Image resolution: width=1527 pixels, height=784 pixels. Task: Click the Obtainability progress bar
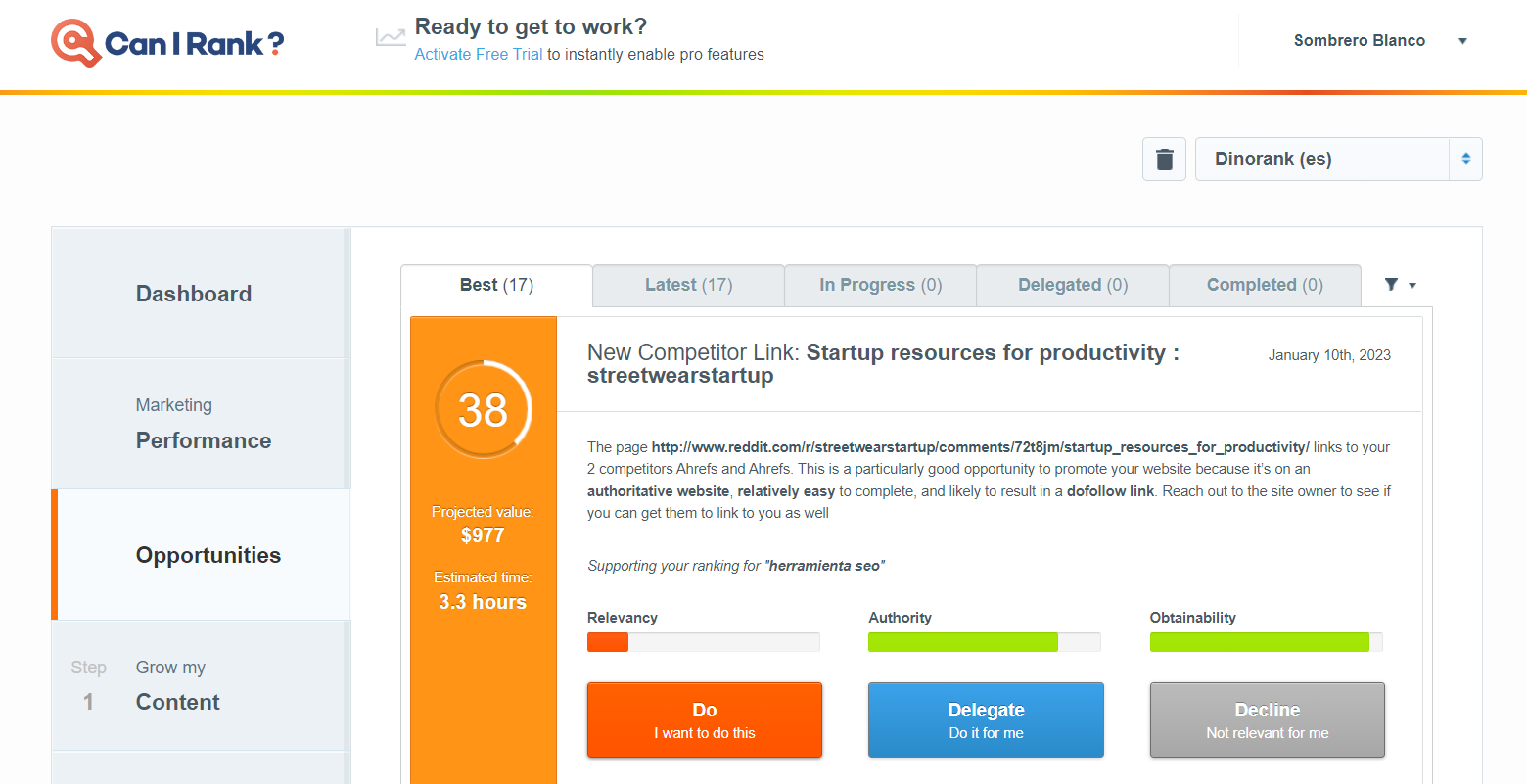pos(1266,642)
